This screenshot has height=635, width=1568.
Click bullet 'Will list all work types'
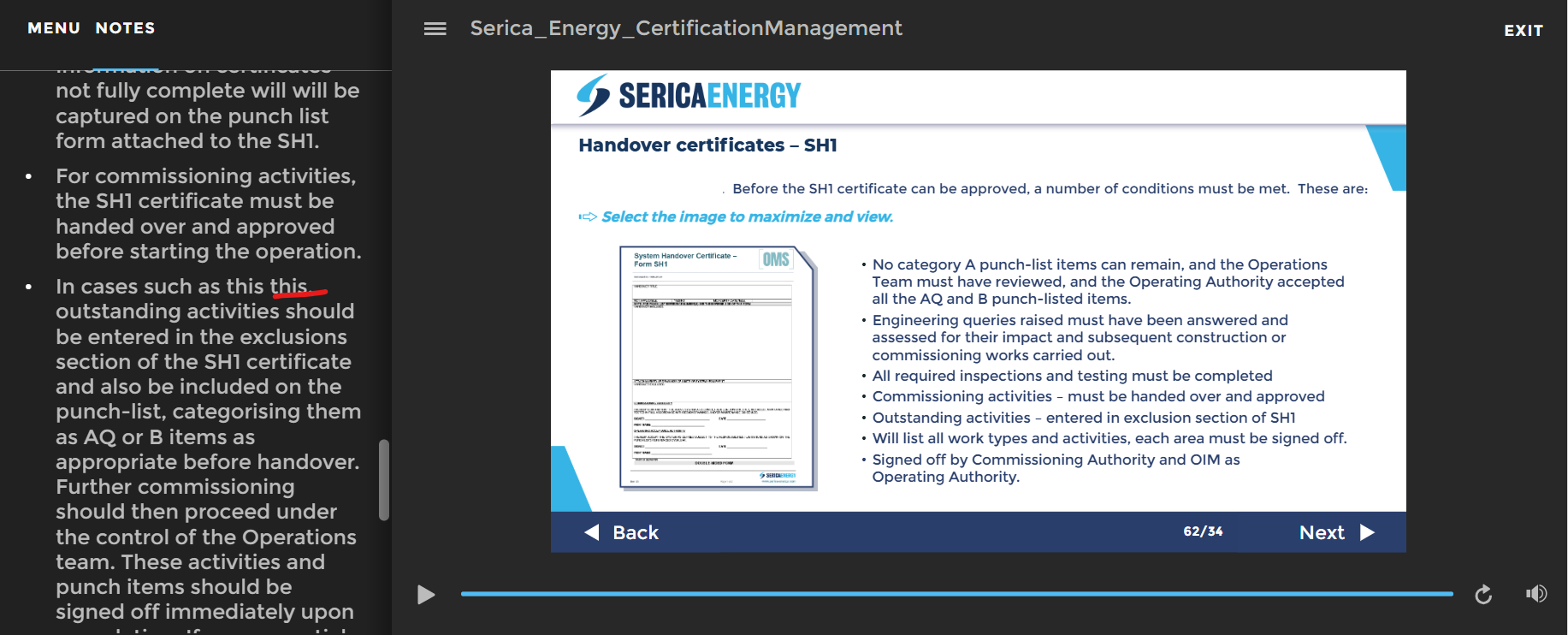click(1109, 438)
